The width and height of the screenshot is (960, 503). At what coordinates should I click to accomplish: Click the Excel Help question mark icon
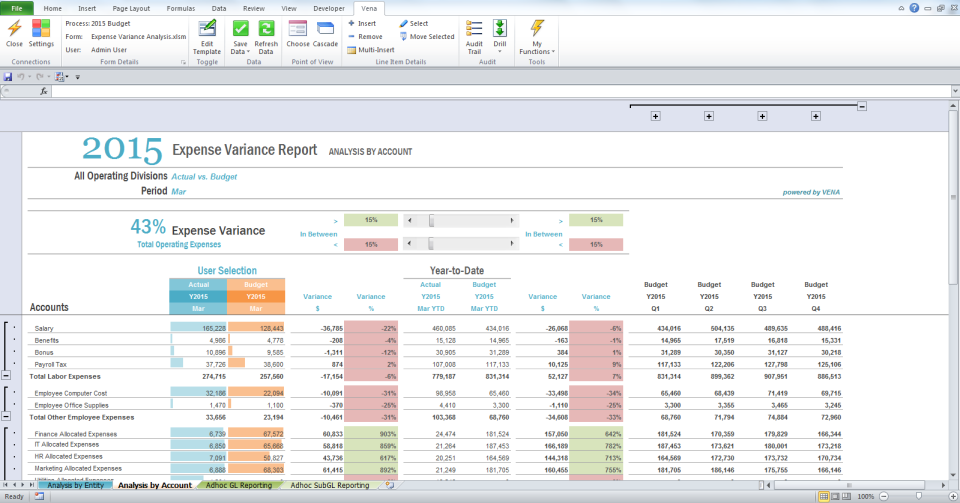[914, 8]
